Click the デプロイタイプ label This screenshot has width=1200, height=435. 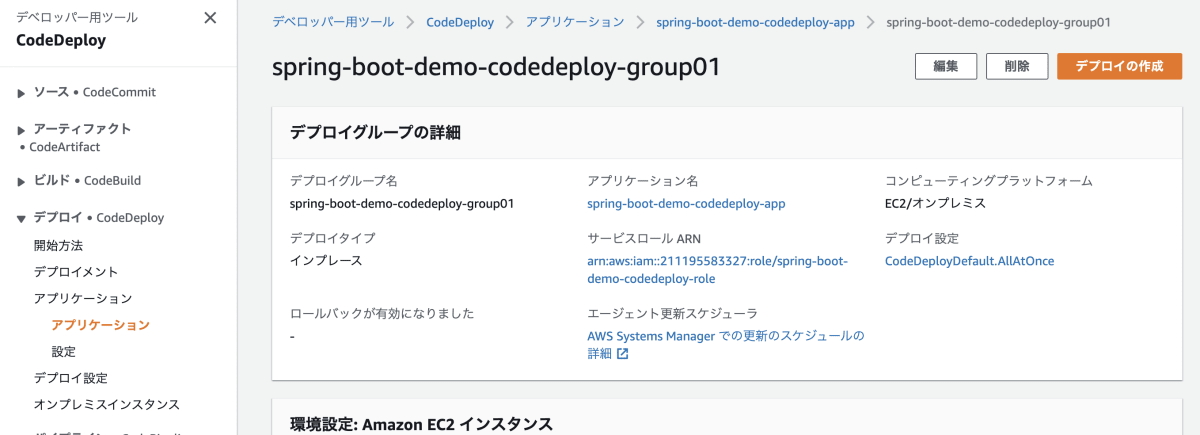pos(332,238)
